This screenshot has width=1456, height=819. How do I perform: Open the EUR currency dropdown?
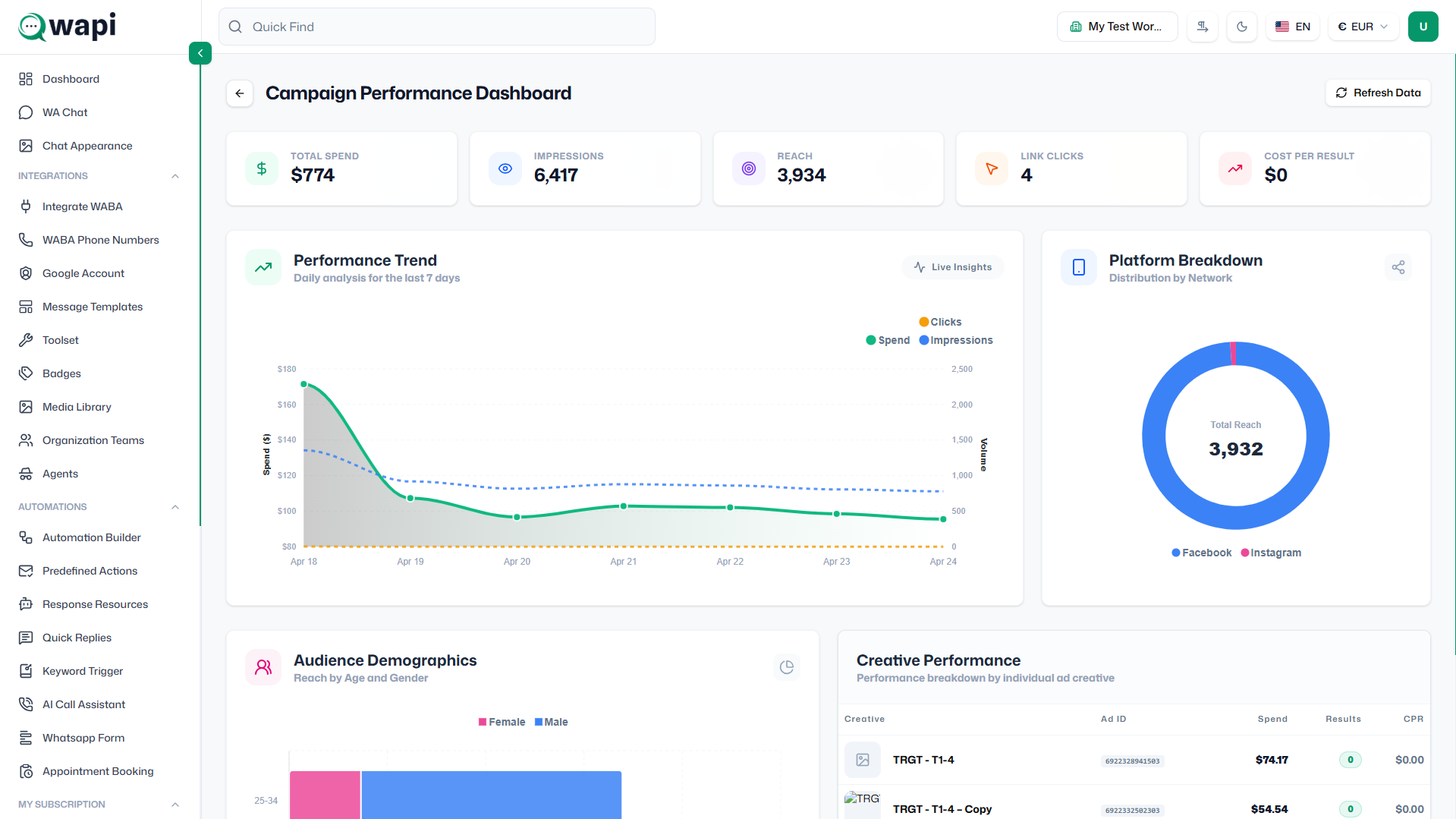click(1363, 27)
